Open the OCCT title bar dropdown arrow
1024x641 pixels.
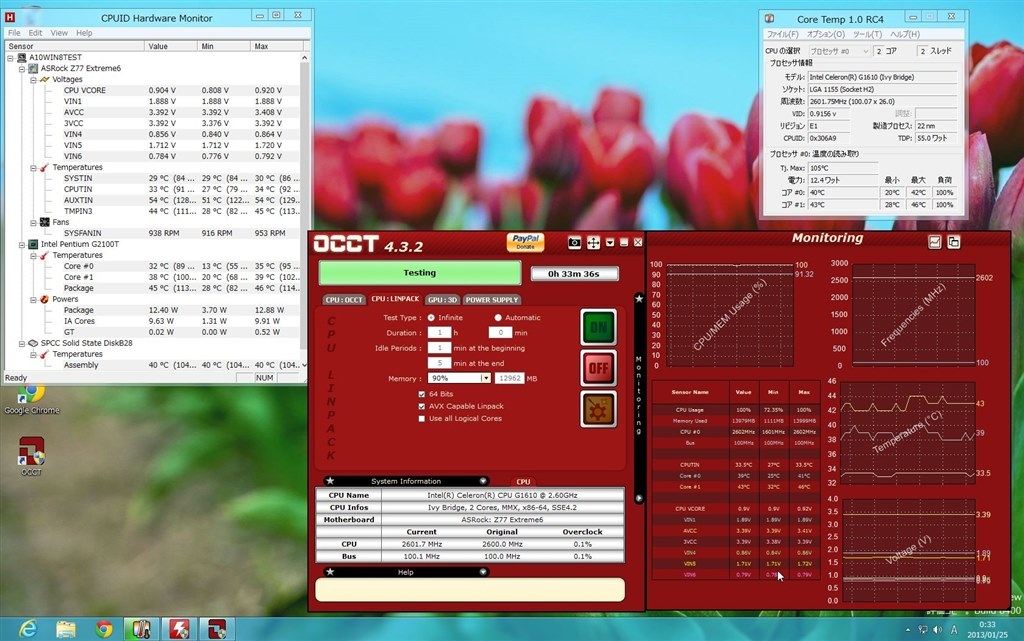coord(609,243)
